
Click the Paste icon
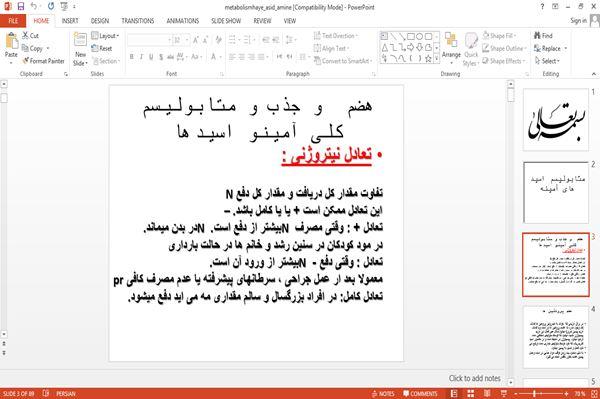11,41
